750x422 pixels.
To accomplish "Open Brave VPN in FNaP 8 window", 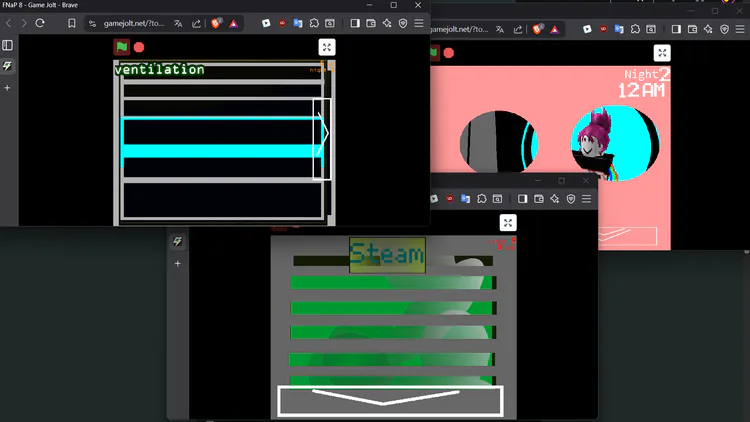I will pyautogui.click(x=403, y=23).
